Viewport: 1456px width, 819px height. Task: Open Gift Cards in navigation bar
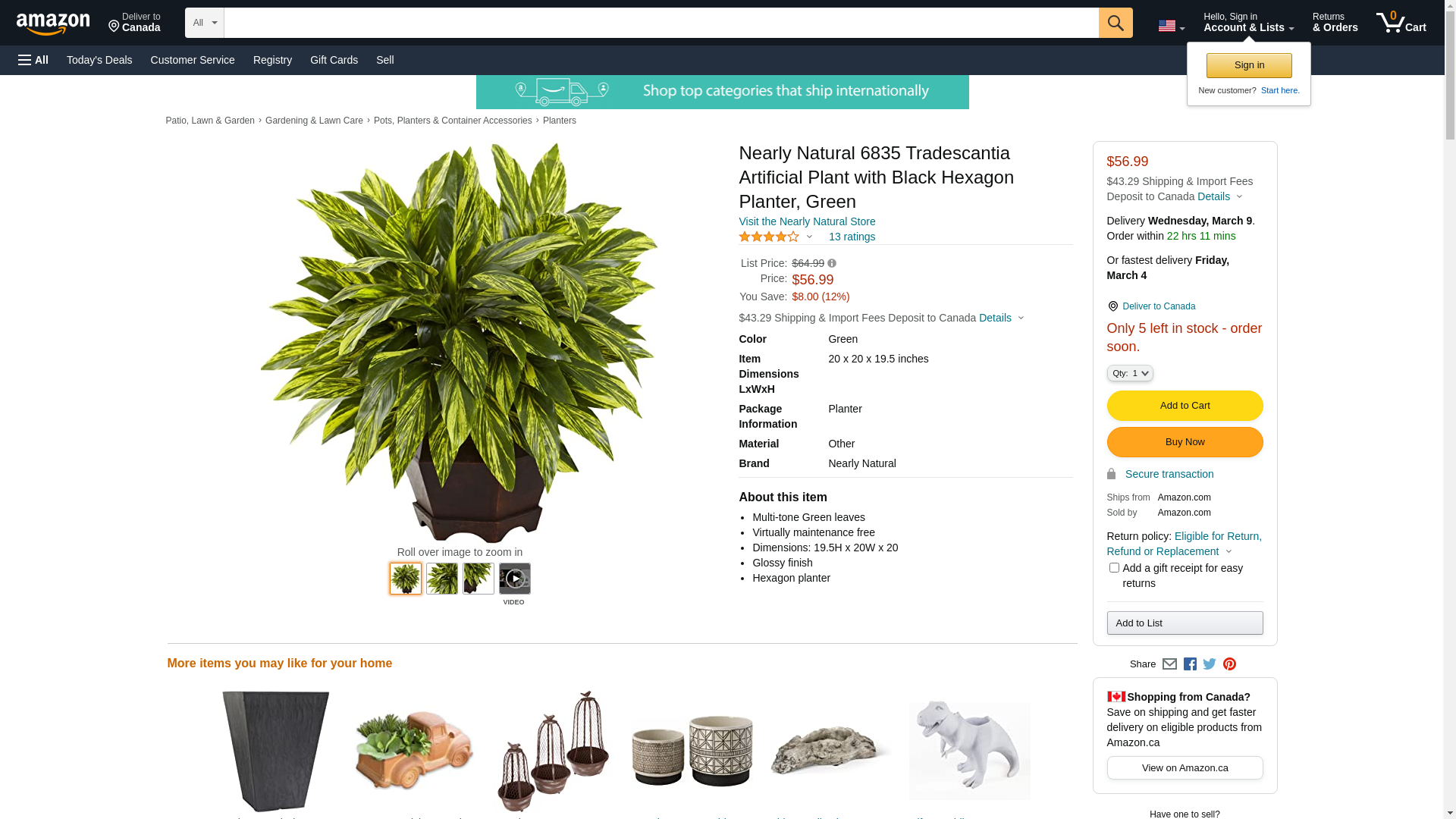(334, 60)
